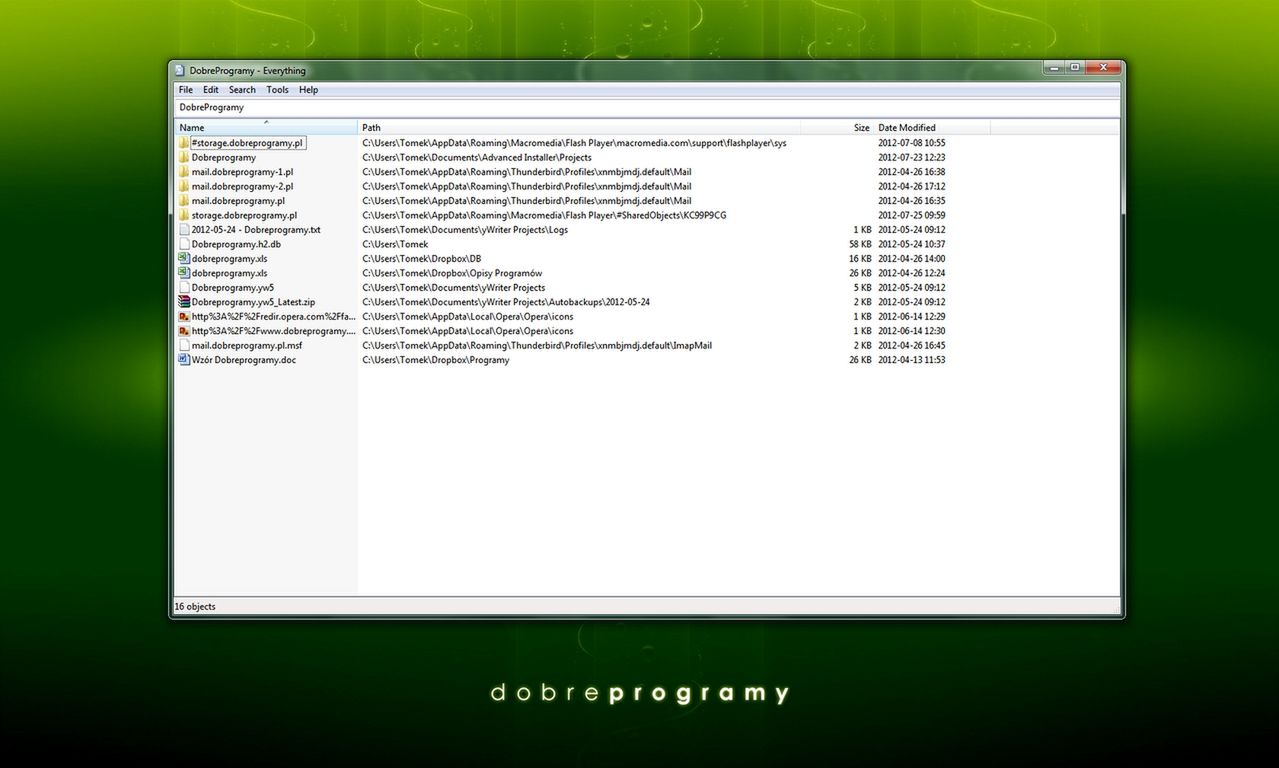
Task: Select the Dobreprogramy folder icon
Action: click(x=184, y=157)
